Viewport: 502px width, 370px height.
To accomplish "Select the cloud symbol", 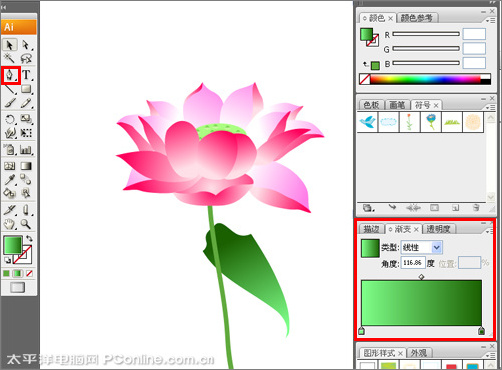I will tap(389, 122).
